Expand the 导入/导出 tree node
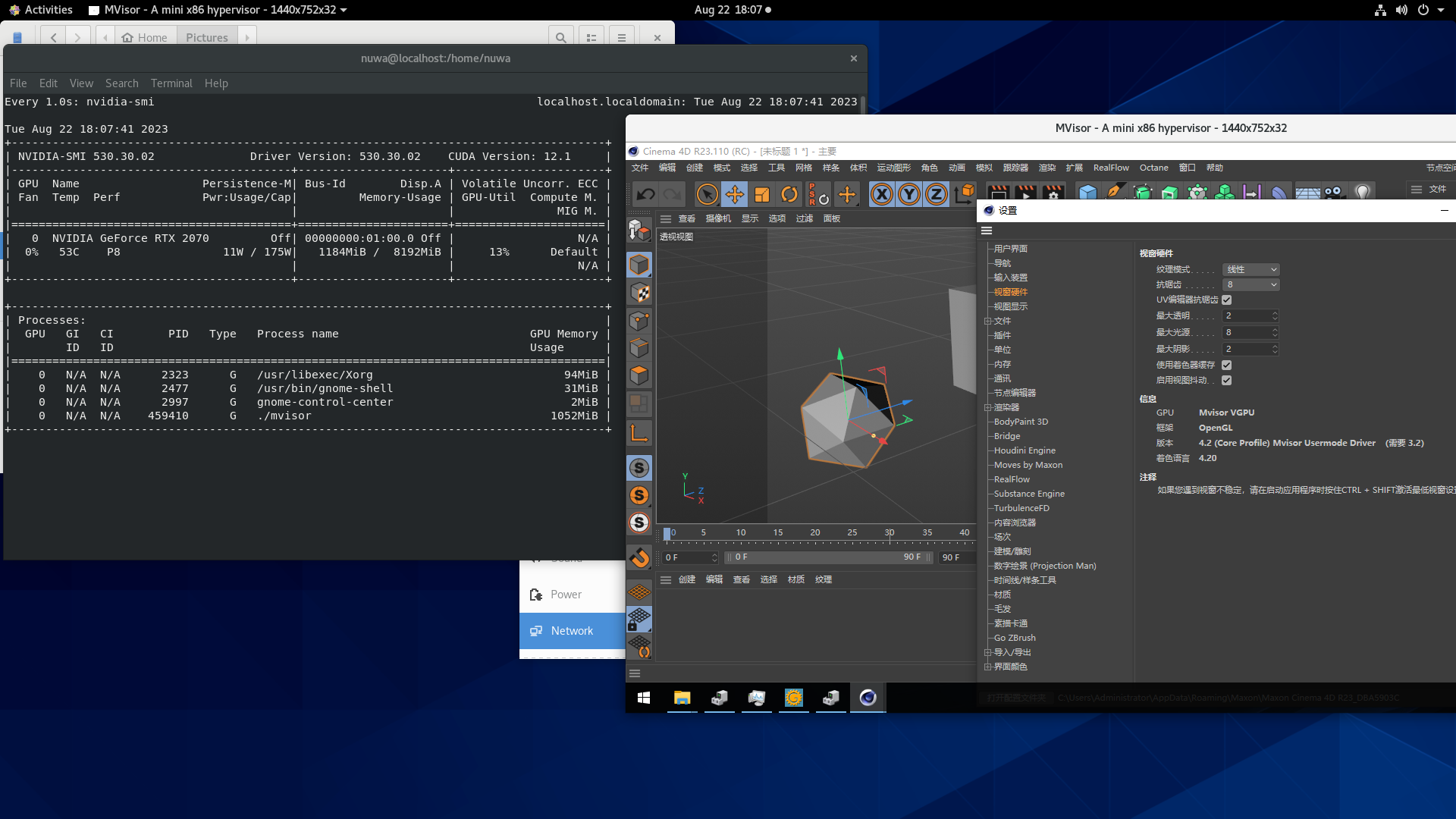Viewport: 1456px width, 819px height. [x=987, y=652]
